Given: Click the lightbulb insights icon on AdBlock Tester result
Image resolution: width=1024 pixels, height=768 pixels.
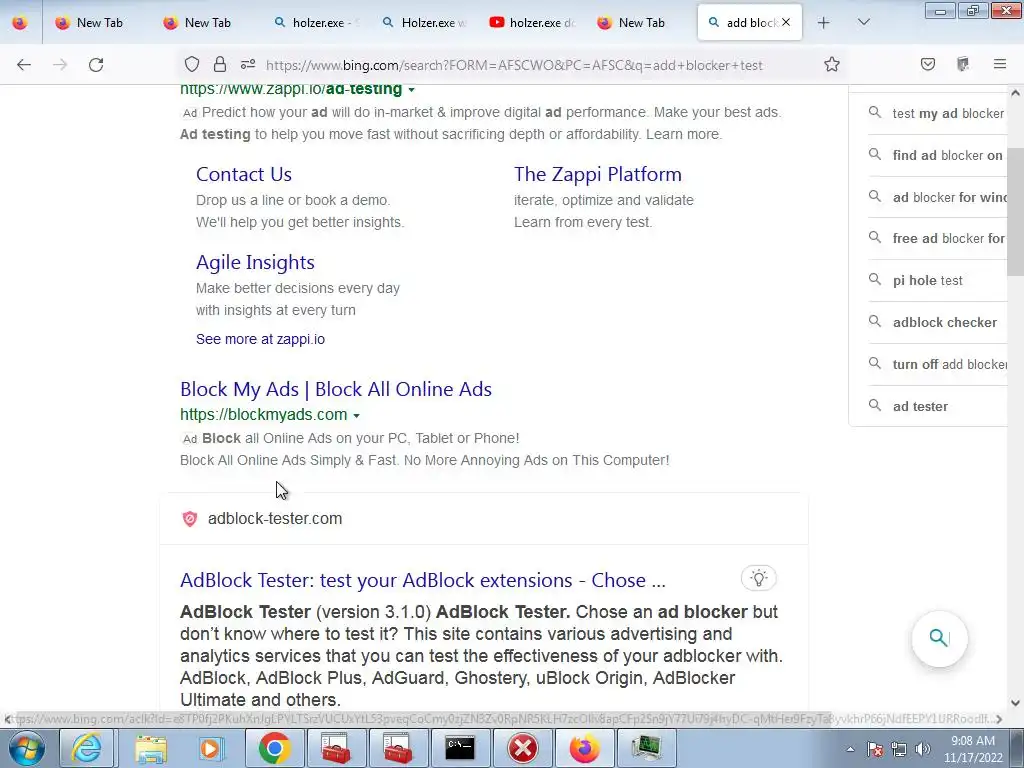Looking at the screenshot, I should 758,578.
